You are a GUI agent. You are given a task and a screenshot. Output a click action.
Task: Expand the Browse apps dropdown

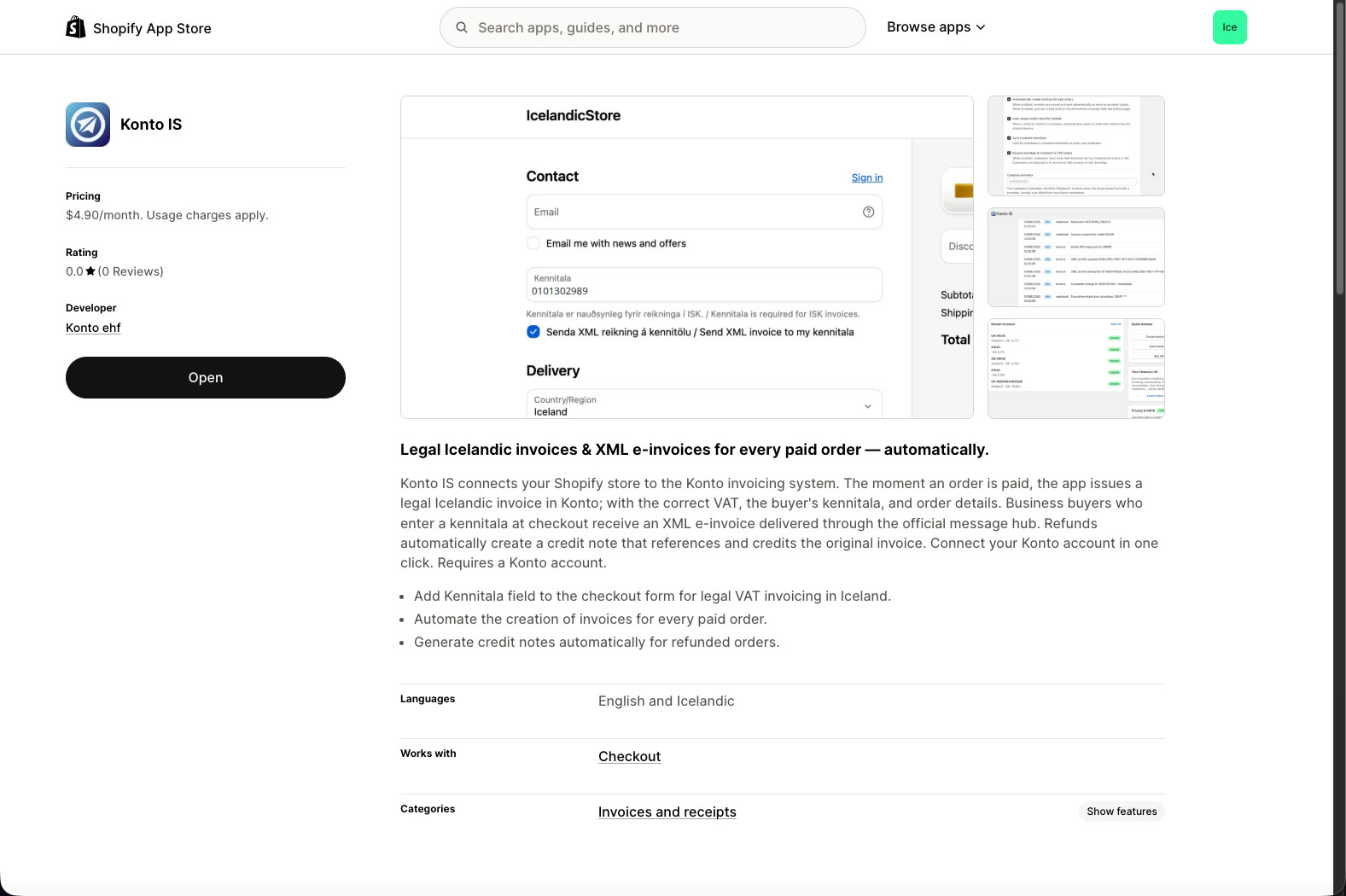coord(936,27)
